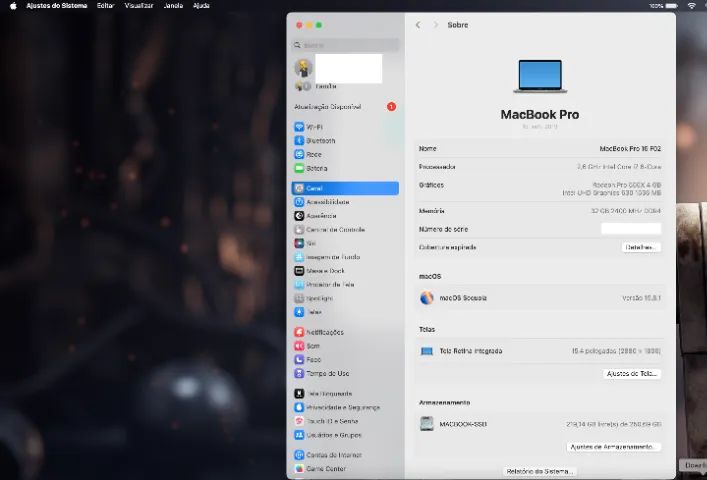The width and height of the screenshot is (707, 480).
Task: Click the Processador row label
Action: tap(437, 167)
